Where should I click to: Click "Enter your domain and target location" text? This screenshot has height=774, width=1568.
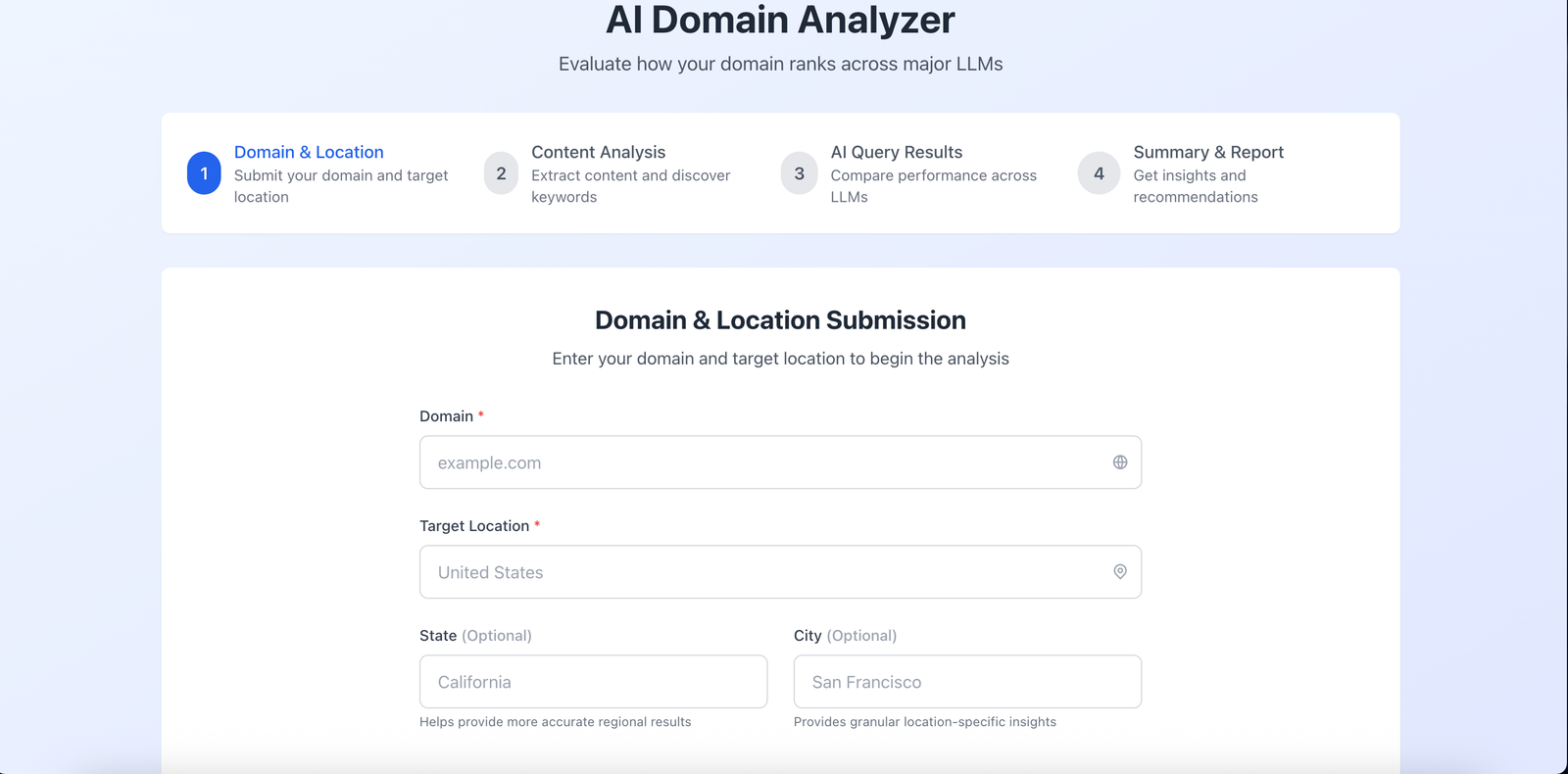click(x=780, y=359)
